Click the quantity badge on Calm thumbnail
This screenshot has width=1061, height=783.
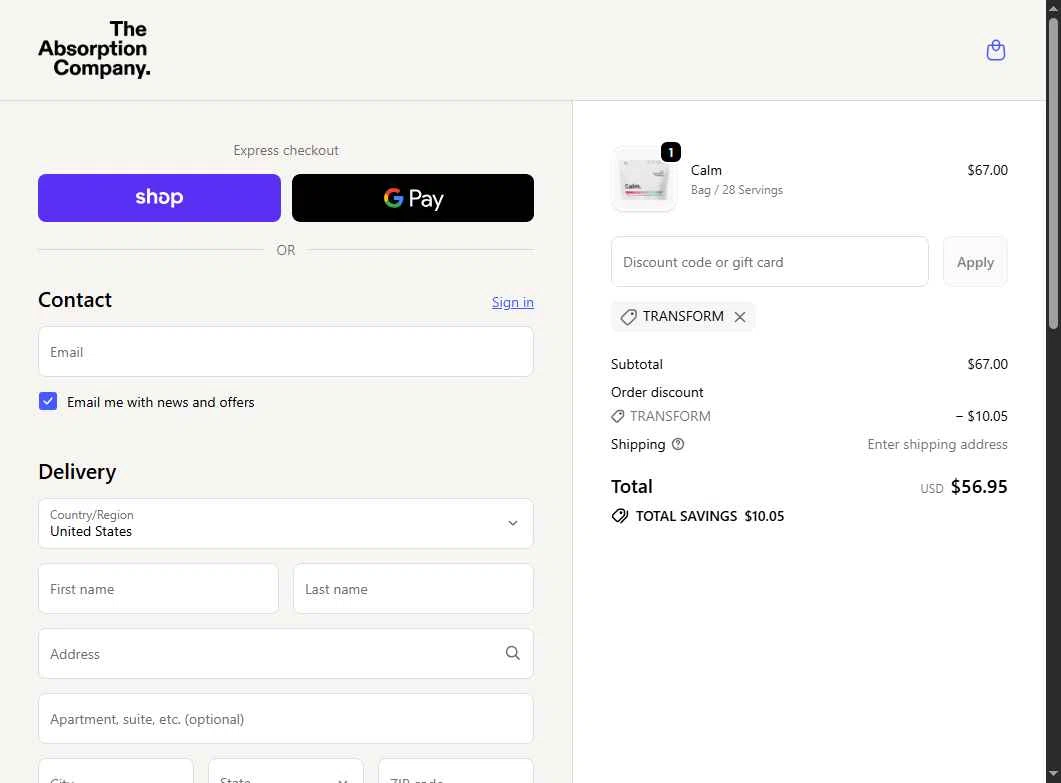pyautogui.click(x=671, y=152)
